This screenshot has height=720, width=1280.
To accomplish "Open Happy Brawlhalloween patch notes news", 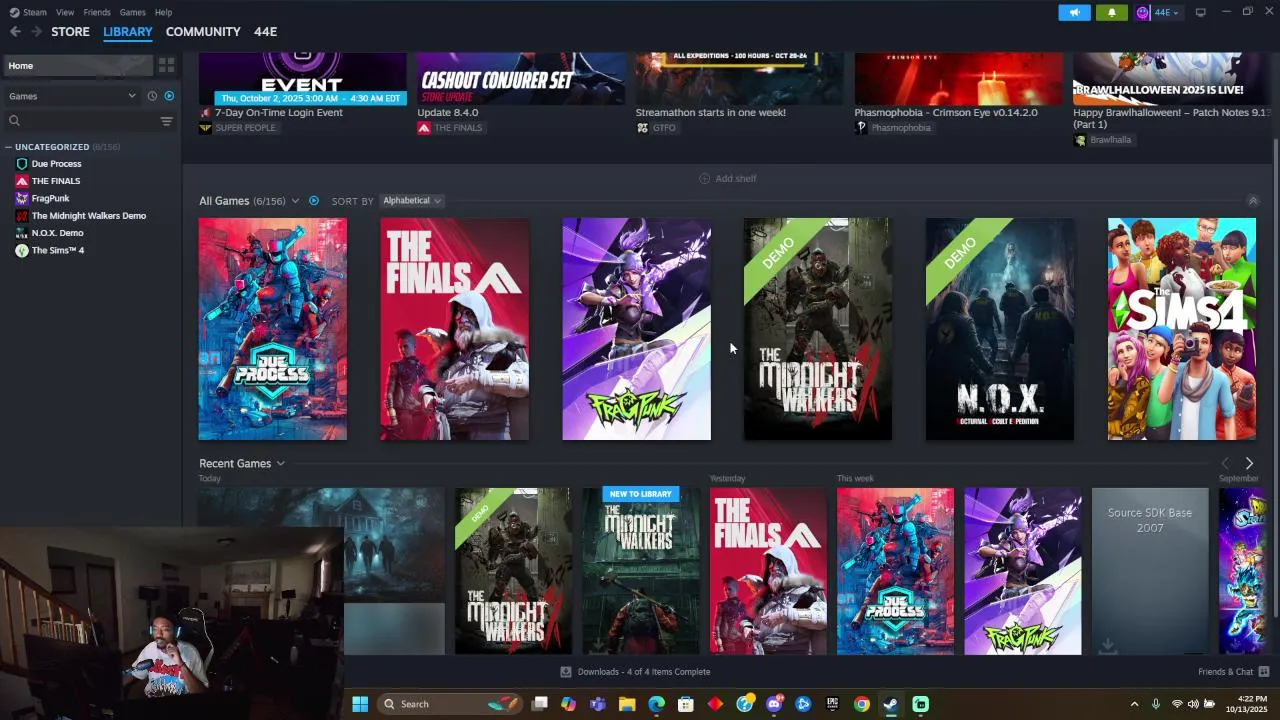I will [x=1171, y=101].
